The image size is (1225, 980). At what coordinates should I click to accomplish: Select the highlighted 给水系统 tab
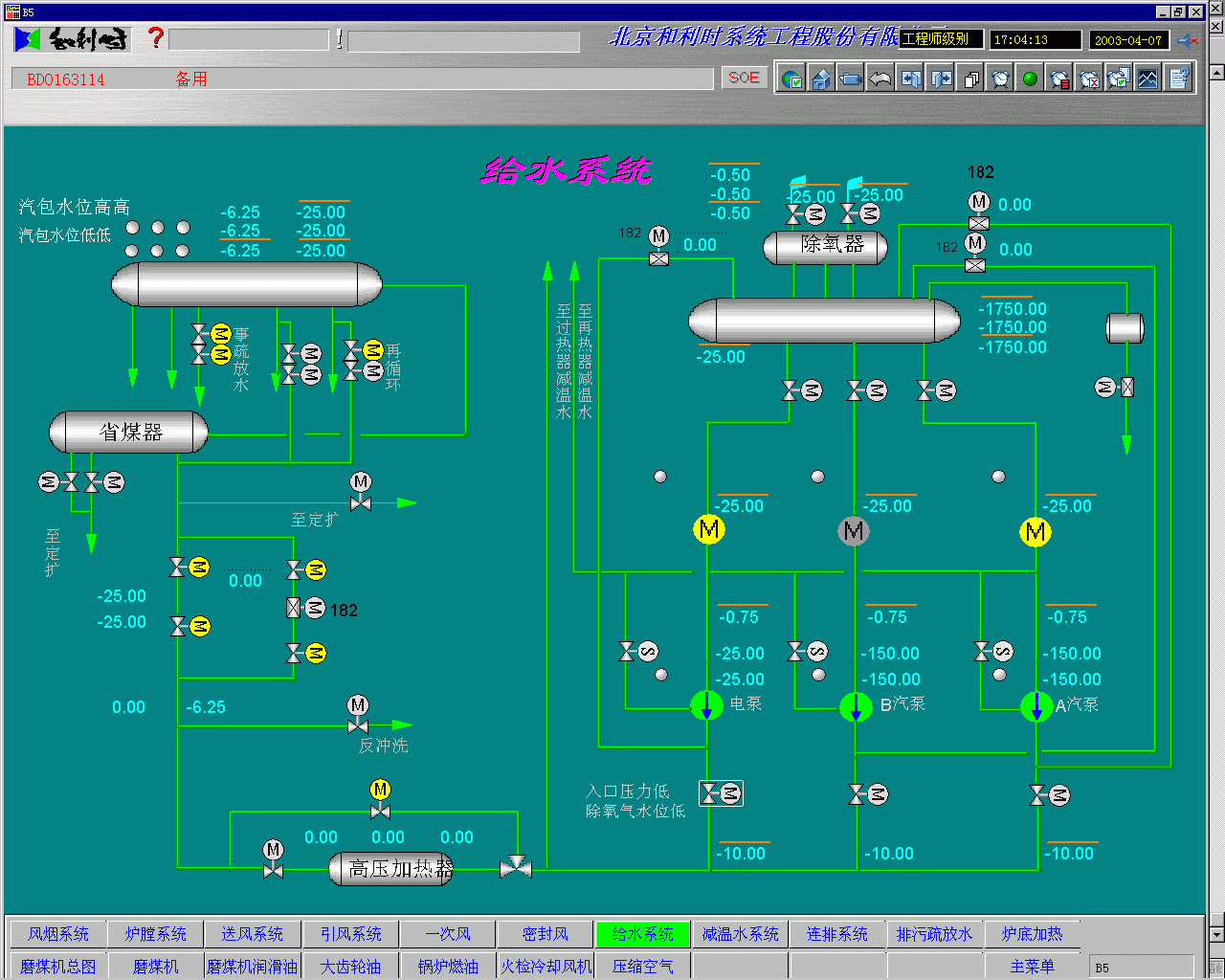tap(642, 934)
